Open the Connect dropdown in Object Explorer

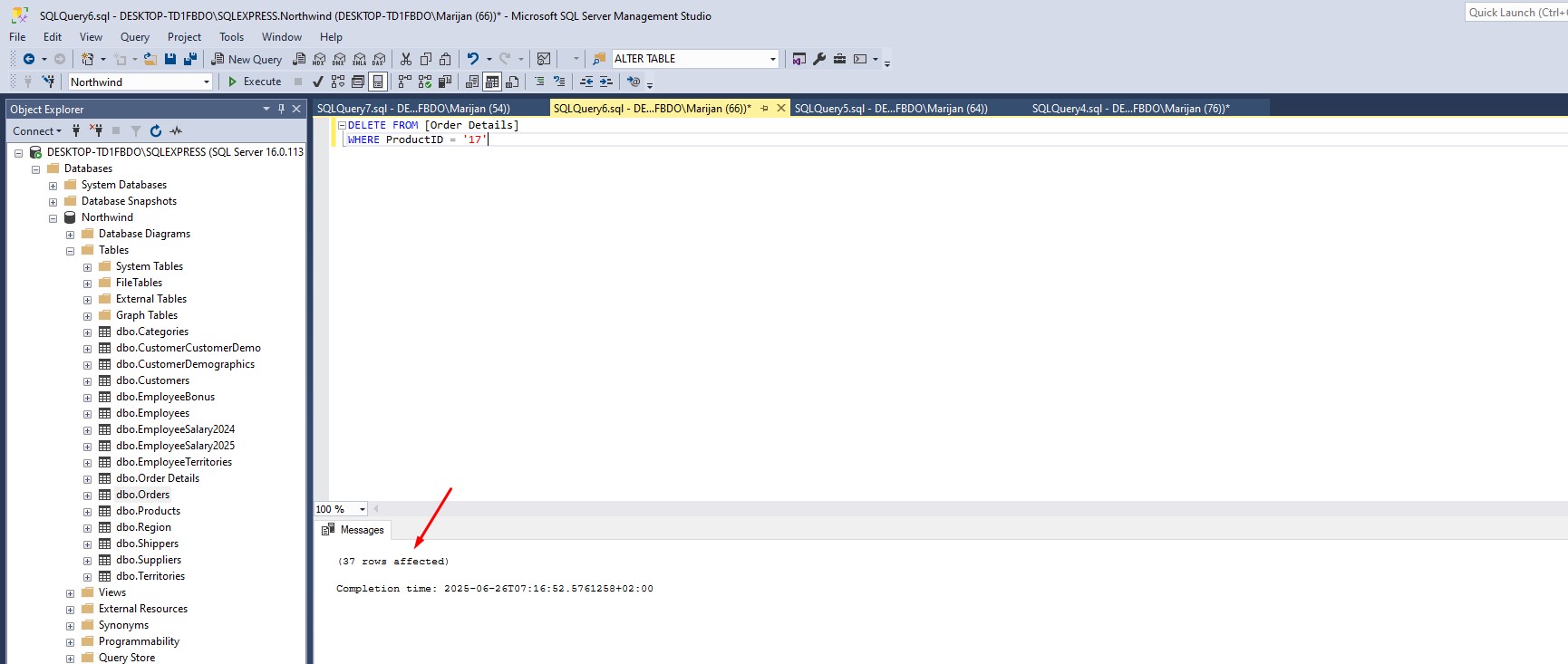tap(37, 130)
